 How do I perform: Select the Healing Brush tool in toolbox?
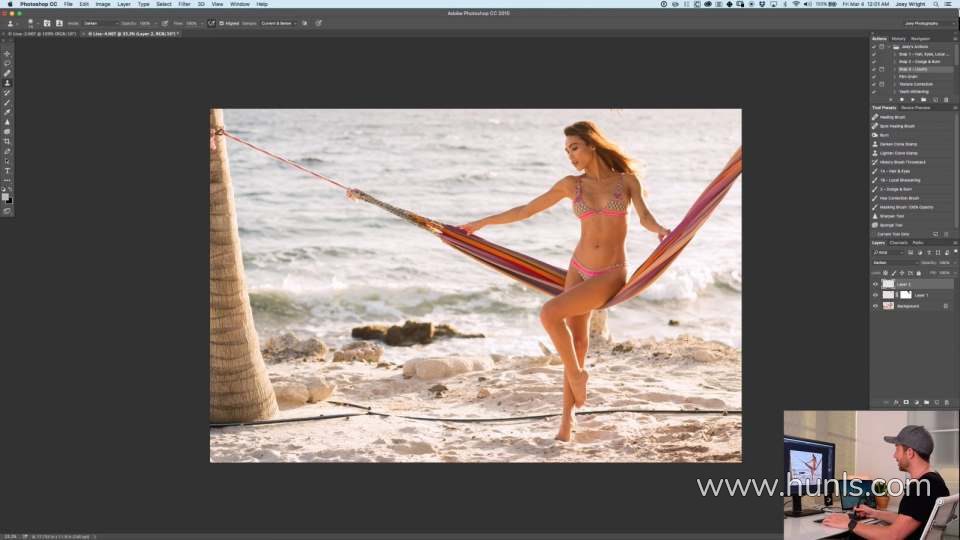click(7, 73)
